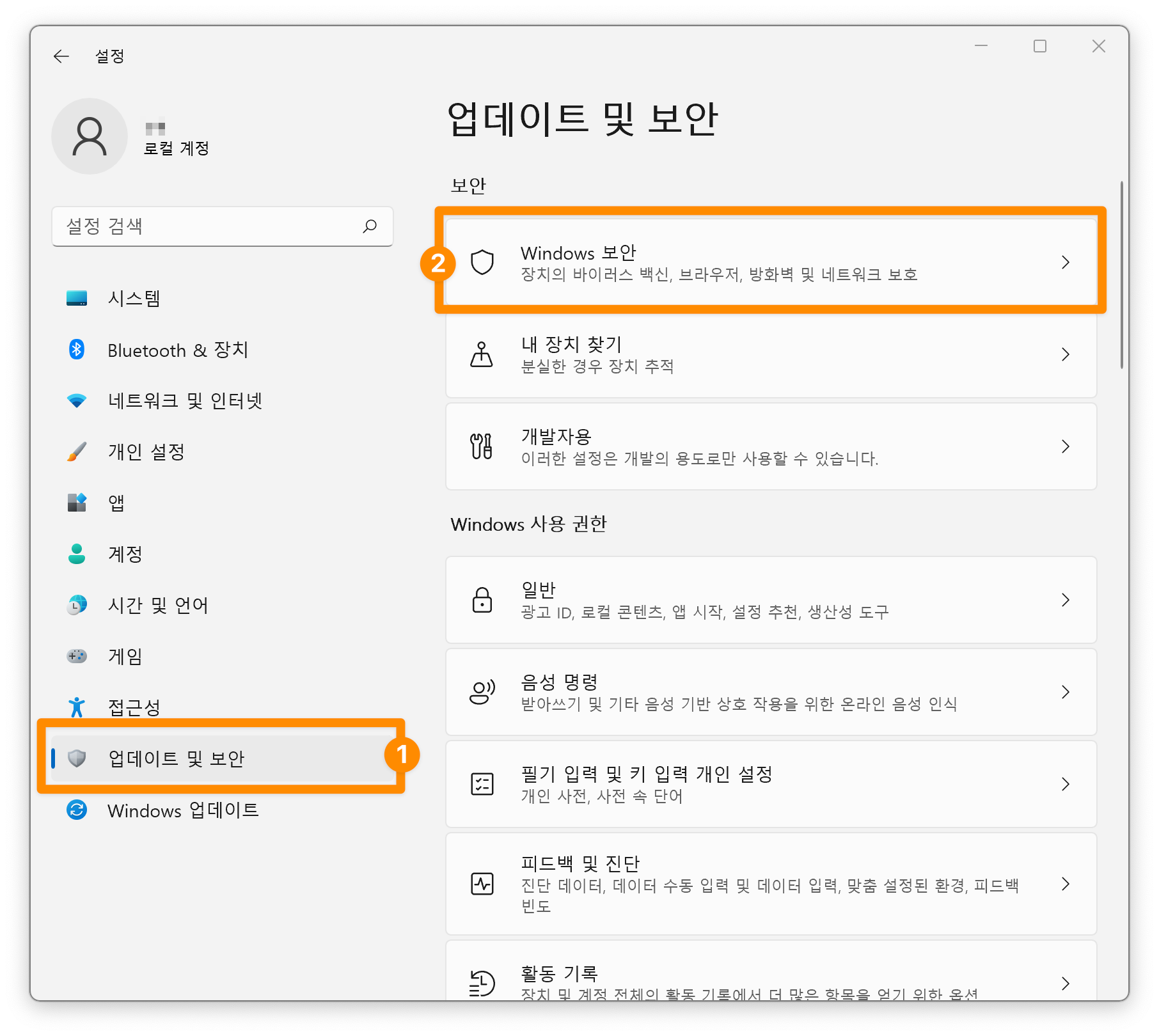Viewport: 1159px width, 1036px height.
Task: Open 접근성 settings
Action: pos(223,707)
